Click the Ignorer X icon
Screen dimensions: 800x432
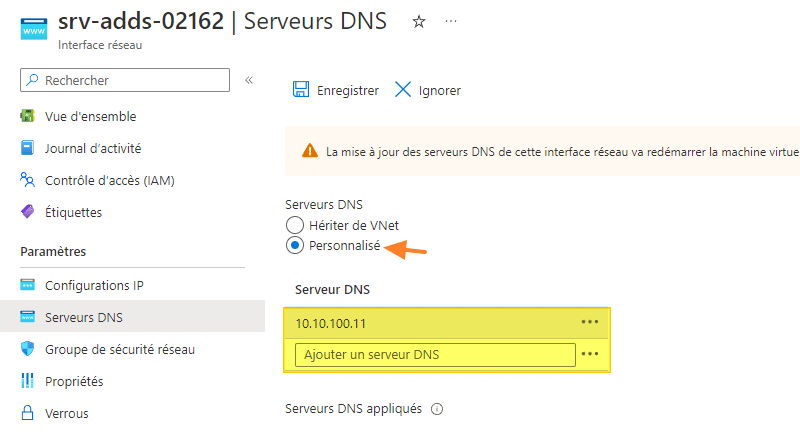click(403, 90)
